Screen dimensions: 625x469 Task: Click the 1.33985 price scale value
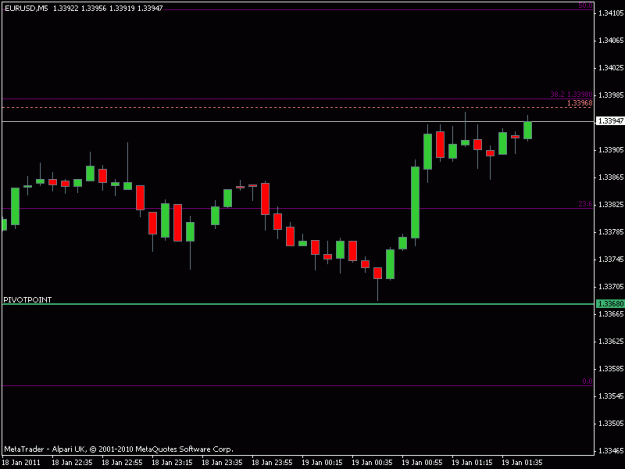pos(611,95)
